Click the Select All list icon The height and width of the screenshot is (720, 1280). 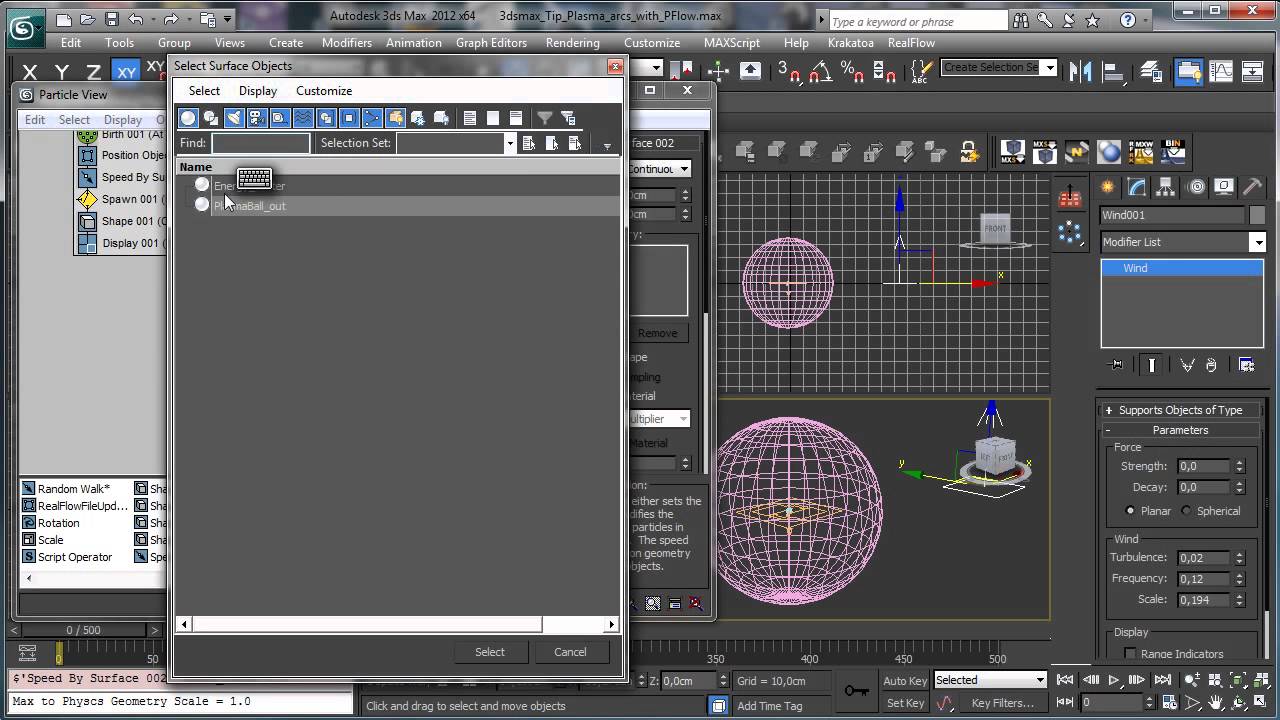470,118
